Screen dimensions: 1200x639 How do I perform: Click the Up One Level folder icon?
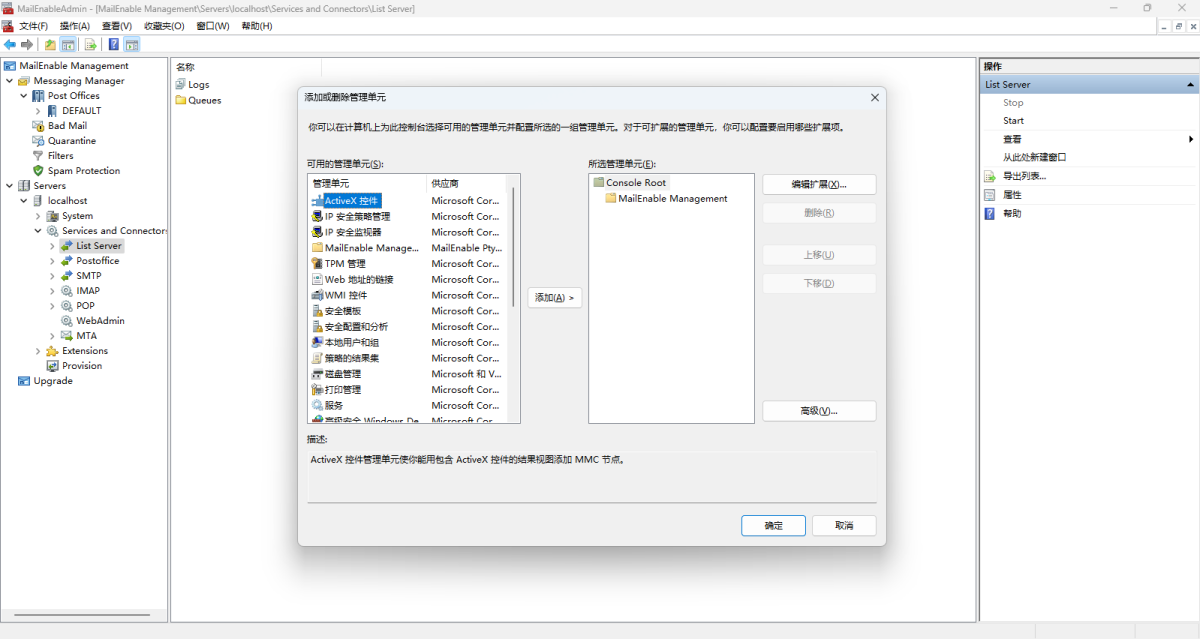point(50,45)
